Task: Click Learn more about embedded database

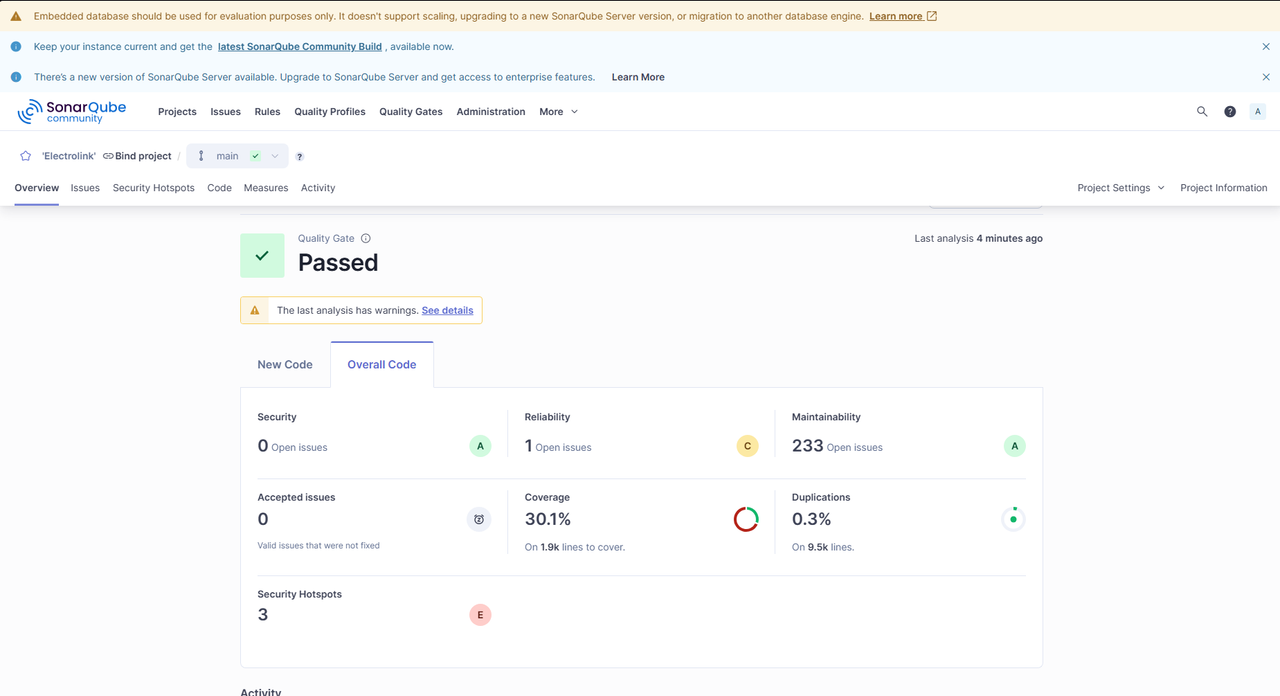Action: click(896, 16)
